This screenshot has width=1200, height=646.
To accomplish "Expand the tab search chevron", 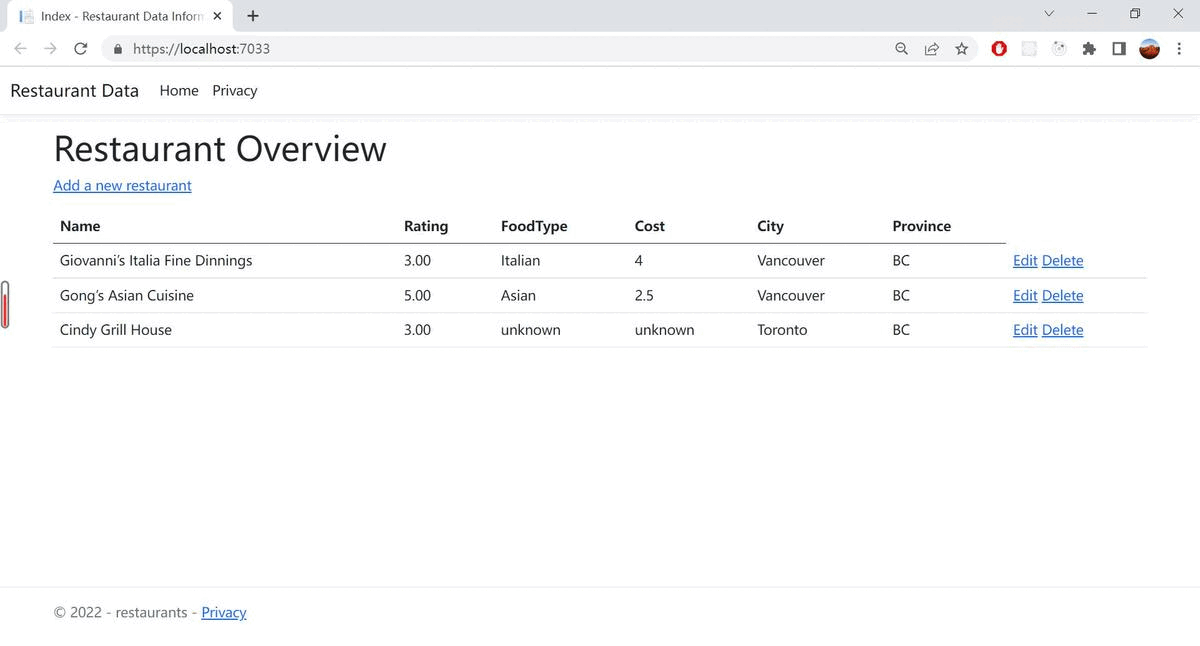I will [x=1049, y=14].
